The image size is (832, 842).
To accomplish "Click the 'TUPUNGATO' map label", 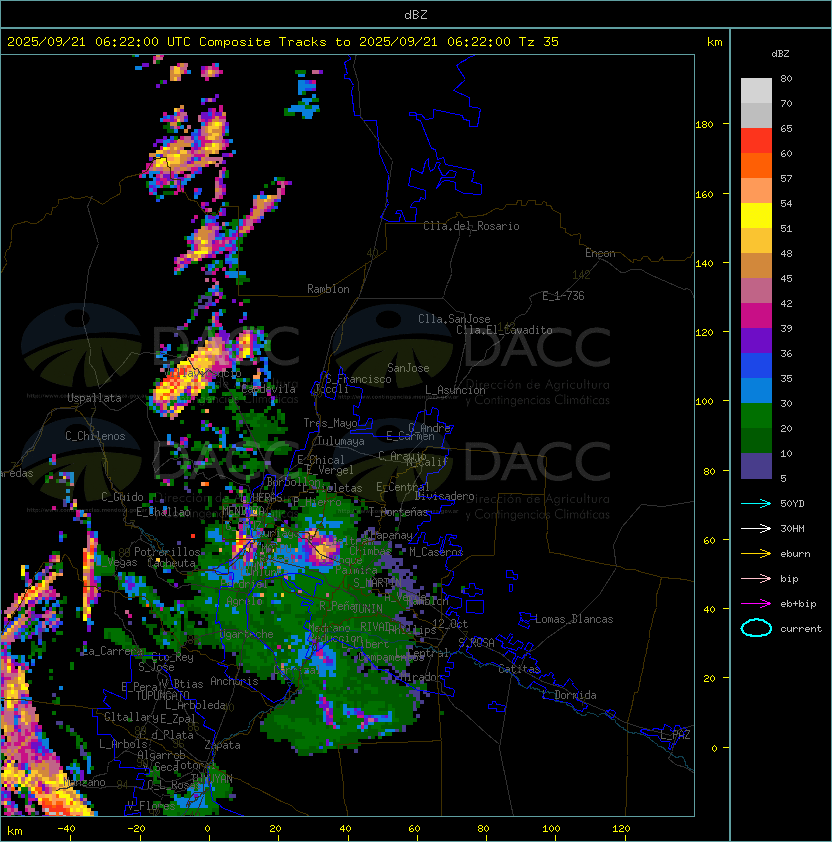I will (x=162, y=695).
